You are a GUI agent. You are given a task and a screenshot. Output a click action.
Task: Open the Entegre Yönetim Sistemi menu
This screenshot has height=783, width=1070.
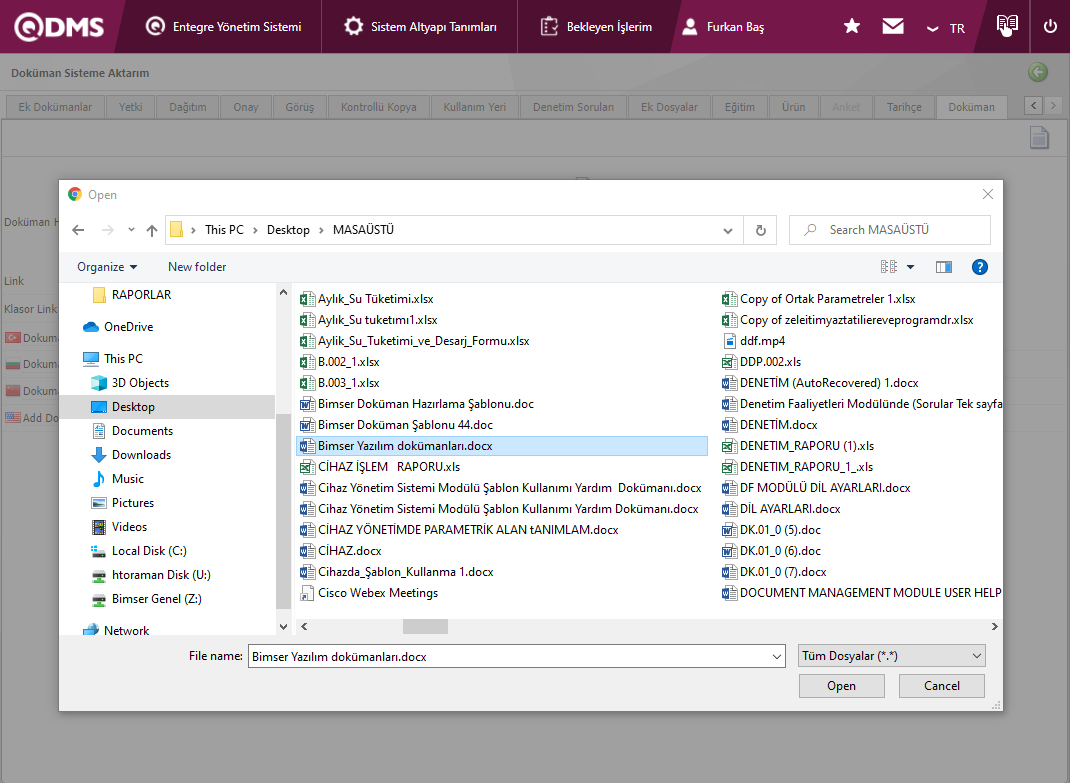tap(223, 27)
